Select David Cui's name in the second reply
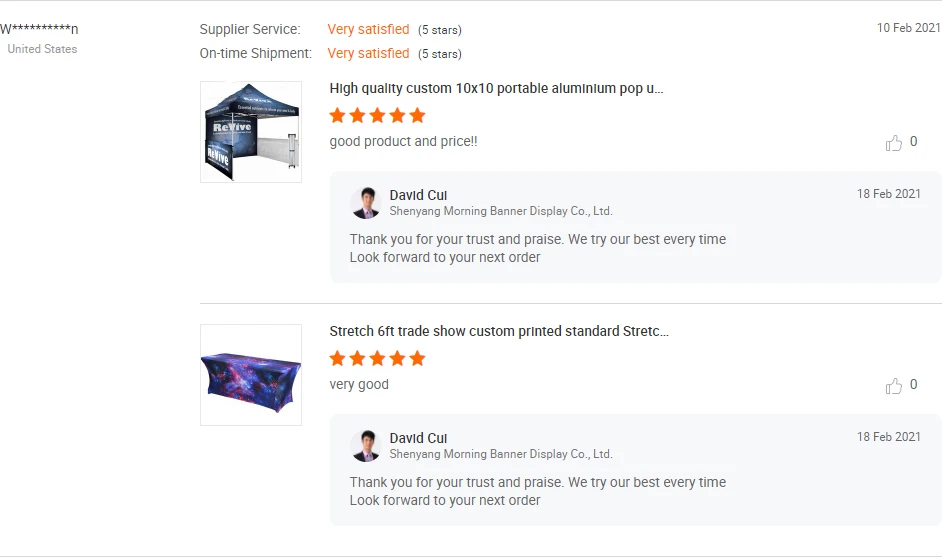Screen dimensions: 942x557 418,438
